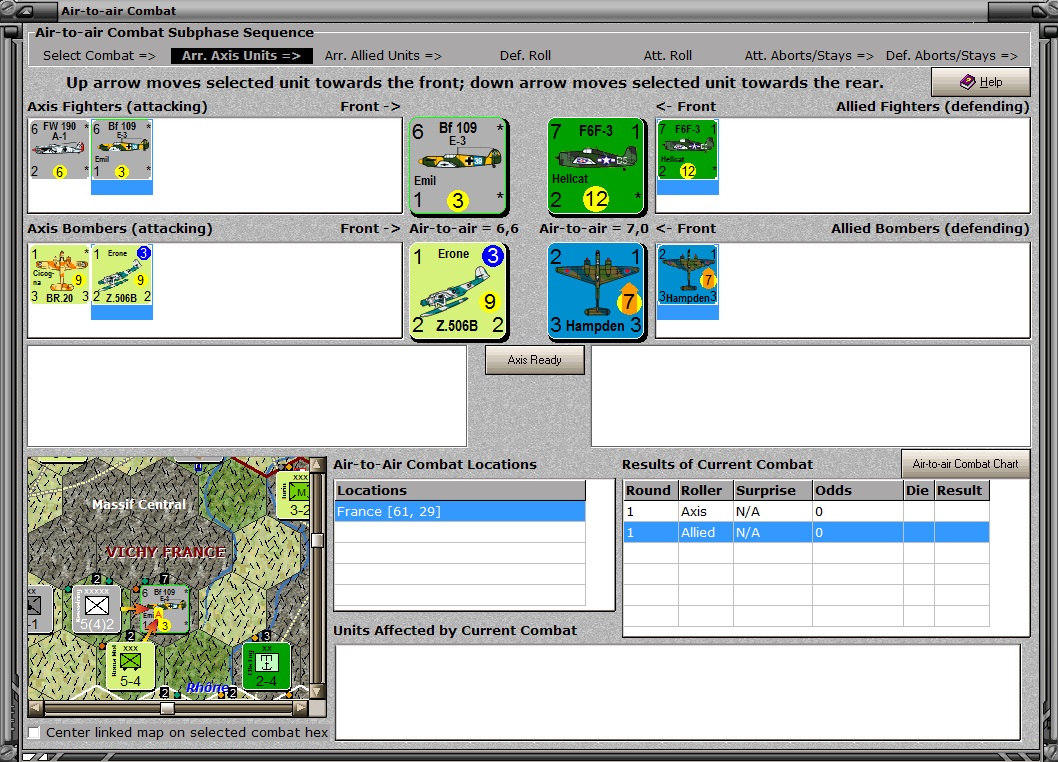Click the Surprise column header
The image size is (1058, 762).
[x=773, y=491]
